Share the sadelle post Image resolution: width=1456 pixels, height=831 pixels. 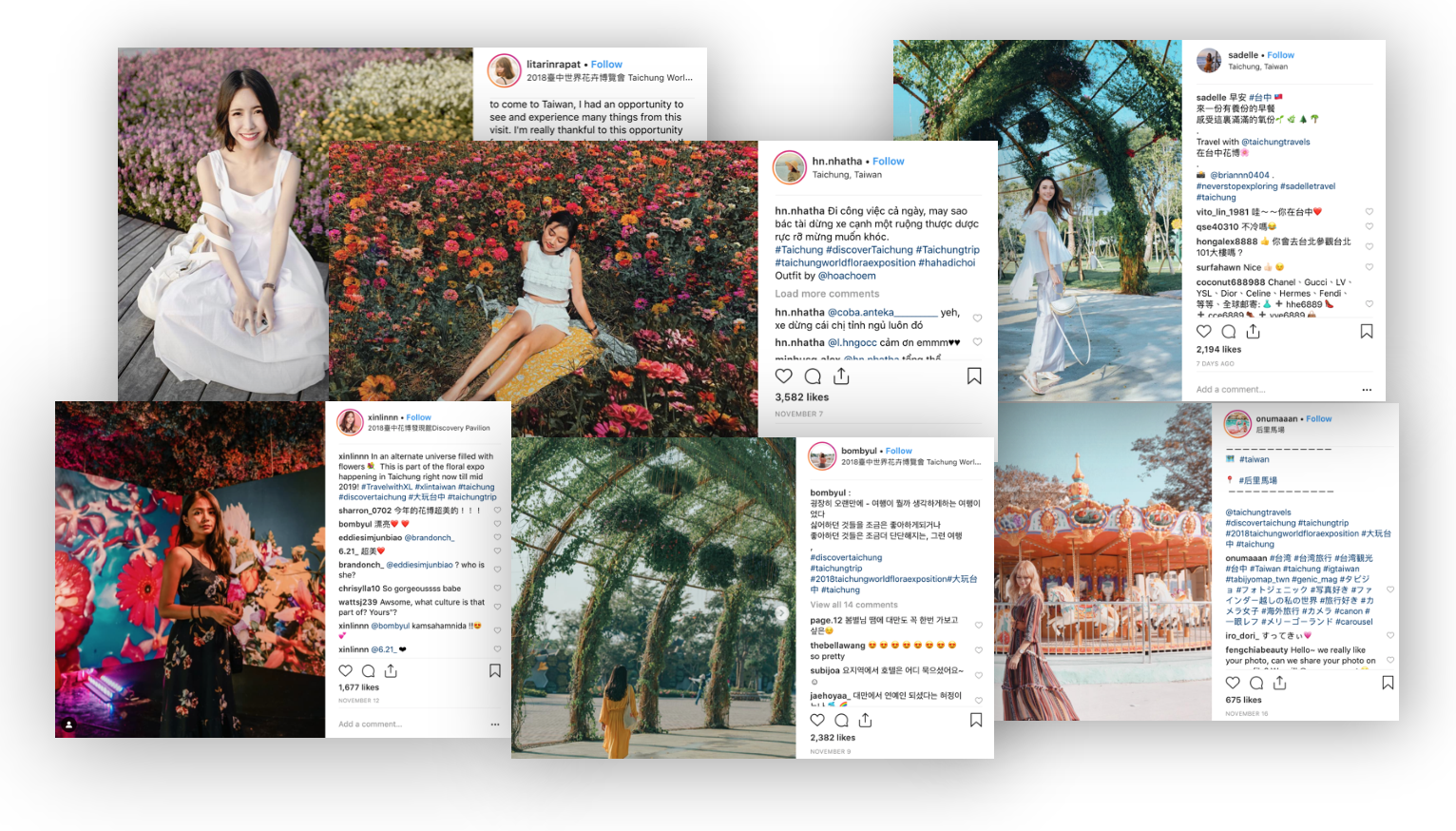click(1253, 331)
